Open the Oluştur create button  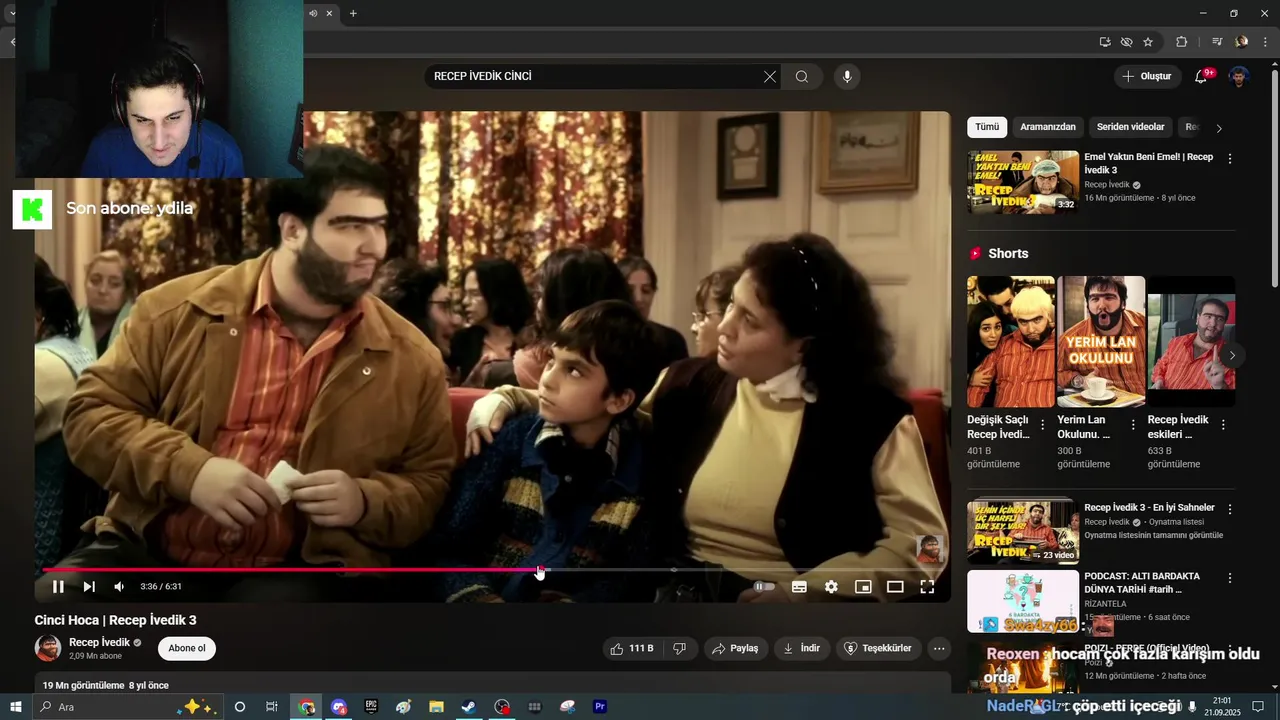(1147, 77)
